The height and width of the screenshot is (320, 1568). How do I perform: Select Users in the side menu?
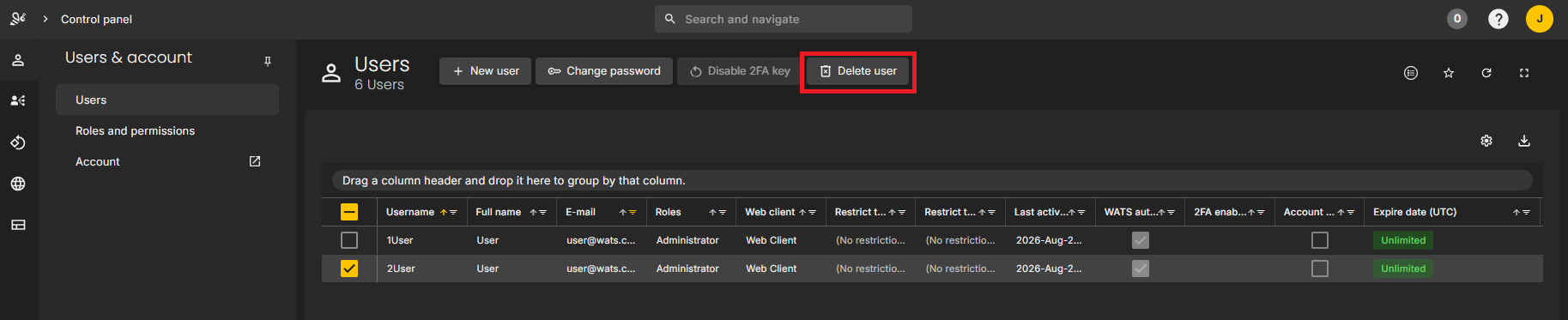167,100
